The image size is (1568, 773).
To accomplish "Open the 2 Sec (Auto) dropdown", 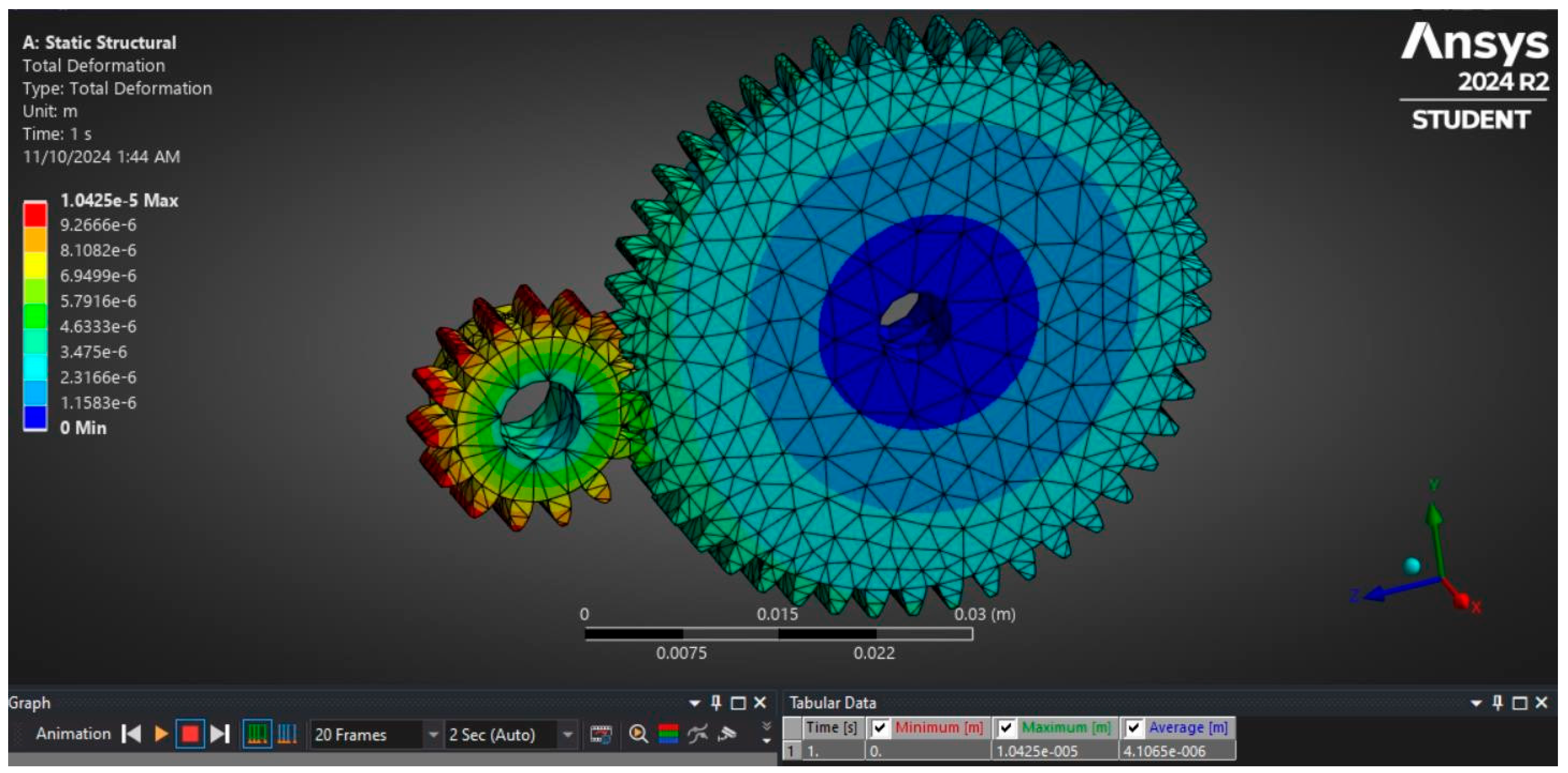I will 567,735.
